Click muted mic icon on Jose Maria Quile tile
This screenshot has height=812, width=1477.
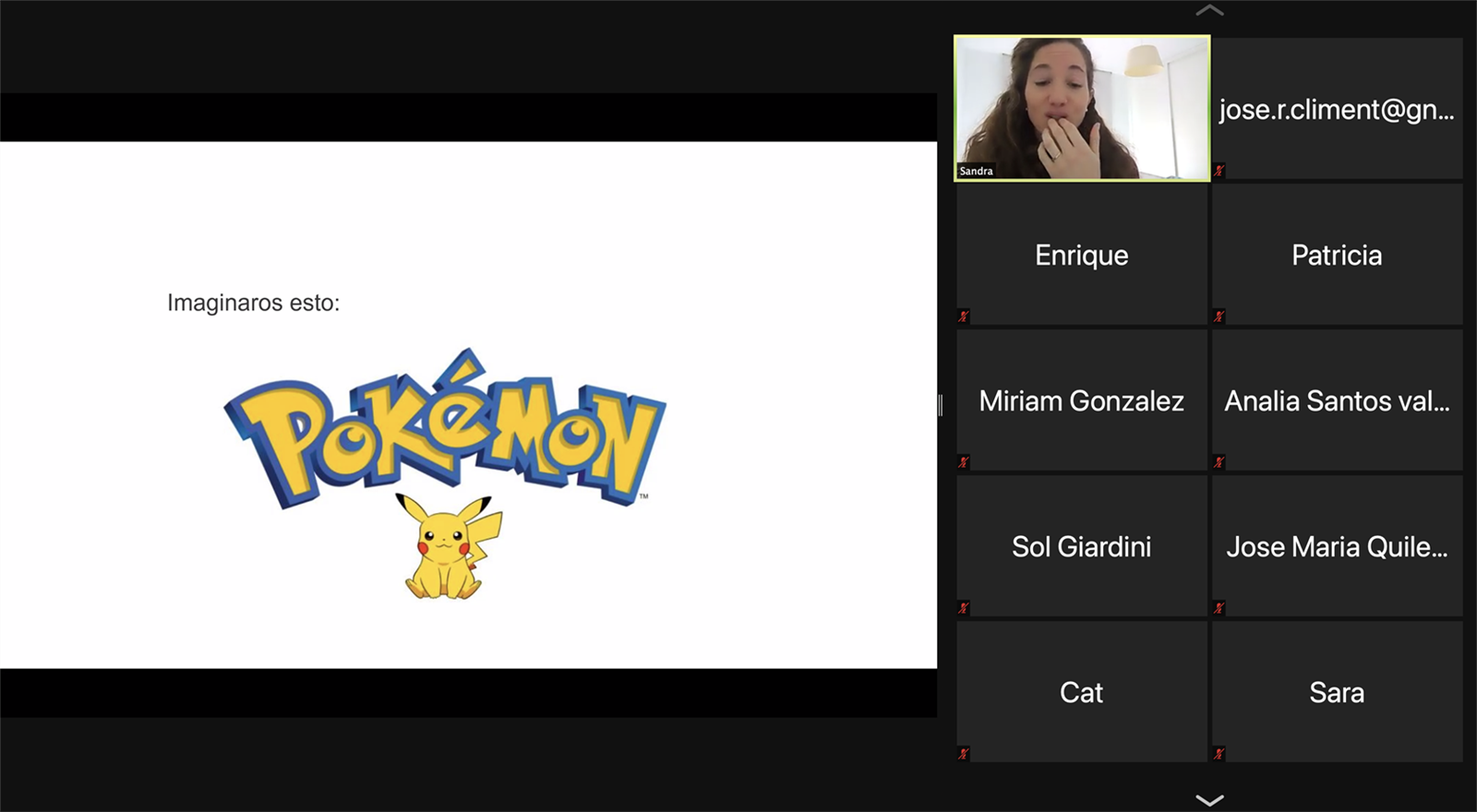click(1219, 608)
